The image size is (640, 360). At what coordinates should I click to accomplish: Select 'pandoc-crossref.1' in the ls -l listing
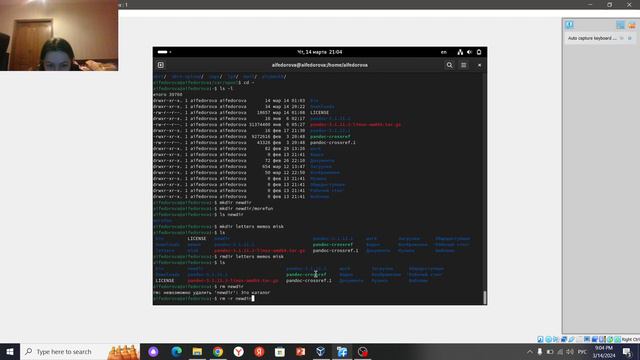point(333,143)
